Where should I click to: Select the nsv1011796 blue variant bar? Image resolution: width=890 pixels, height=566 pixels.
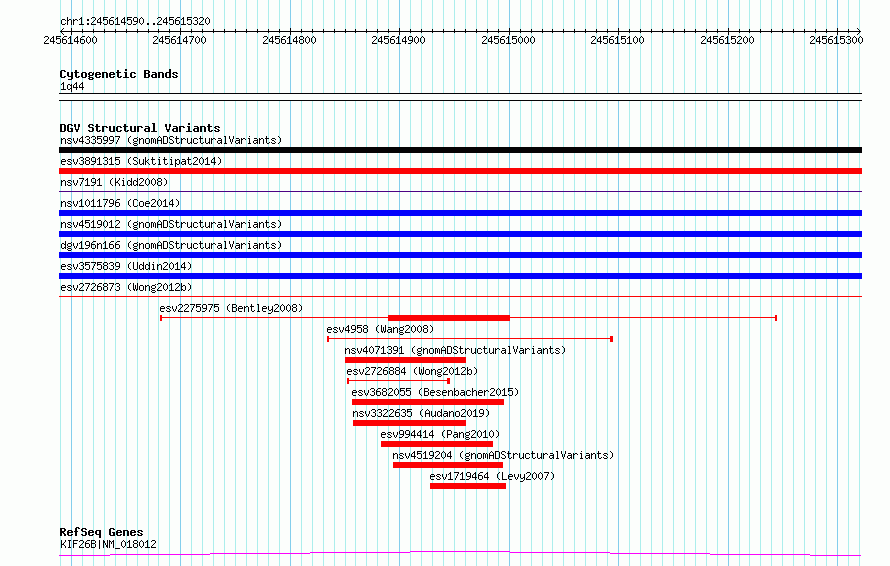point(460,213)
